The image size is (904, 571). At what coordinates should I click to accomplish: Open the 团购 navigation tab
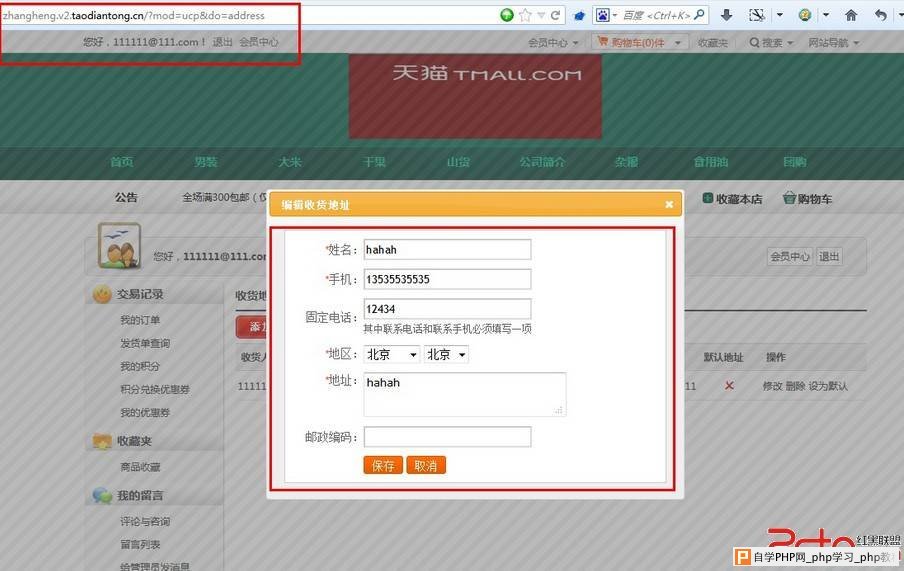click(x=794, y=162)
